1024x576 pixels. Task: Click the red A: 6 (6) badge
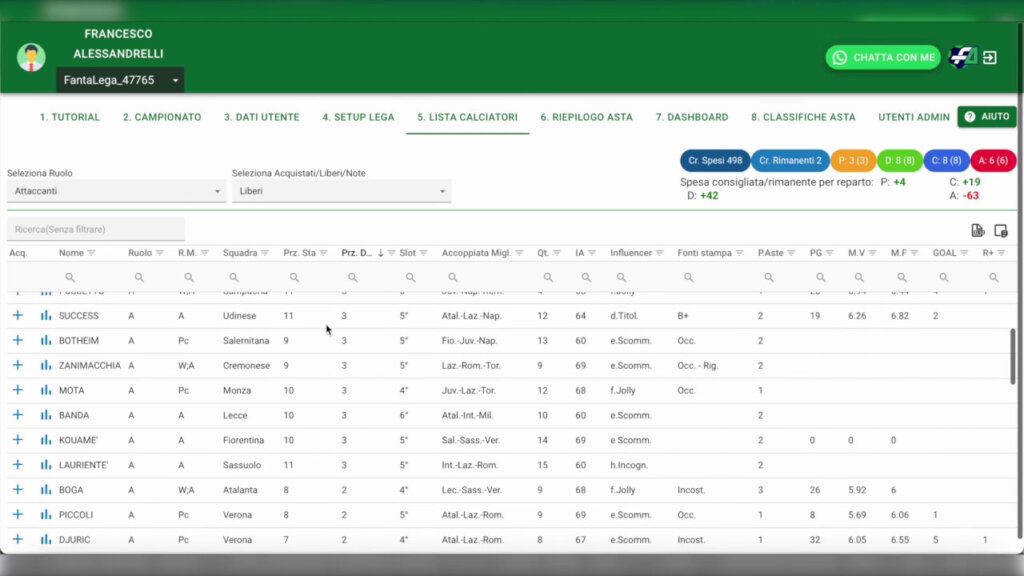click(x=993, y=160)
